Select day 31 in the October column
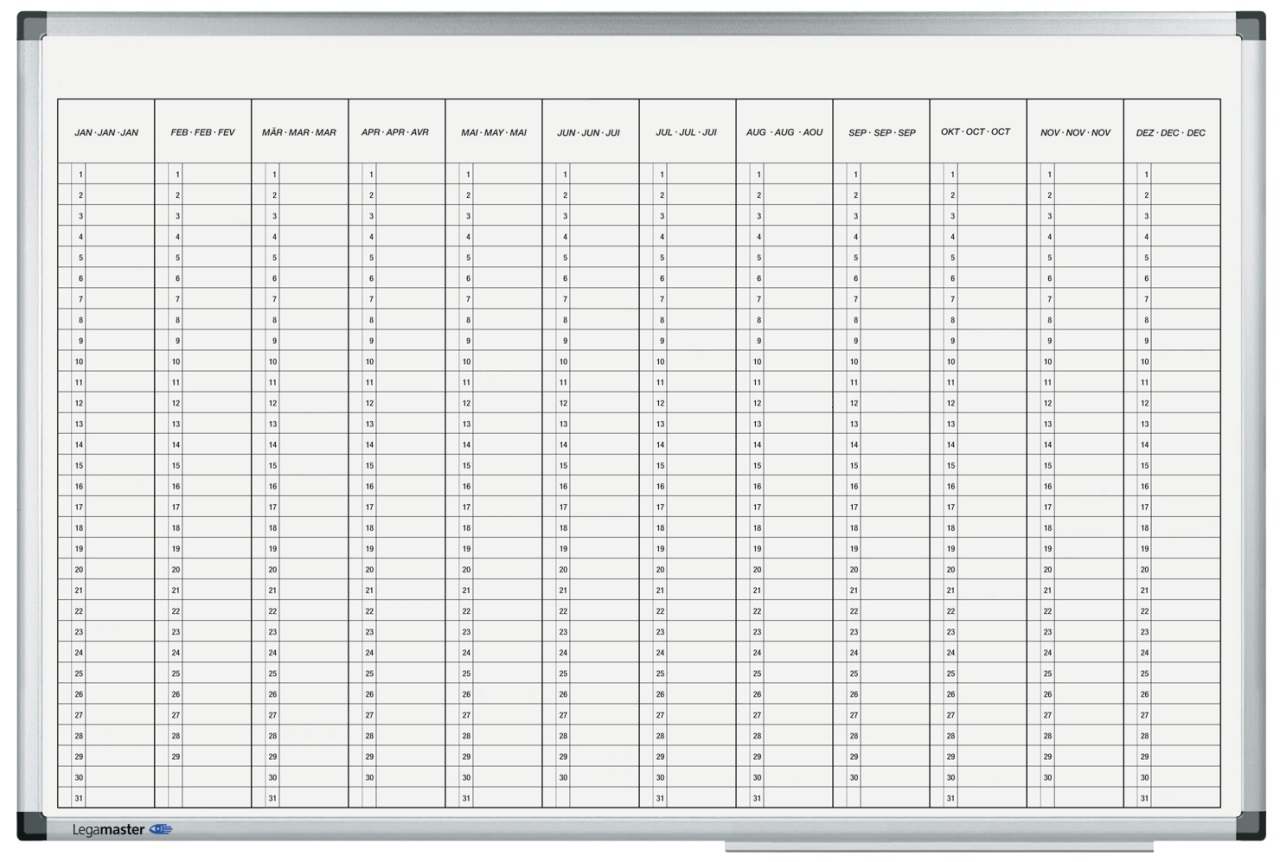 coord(951,798)
